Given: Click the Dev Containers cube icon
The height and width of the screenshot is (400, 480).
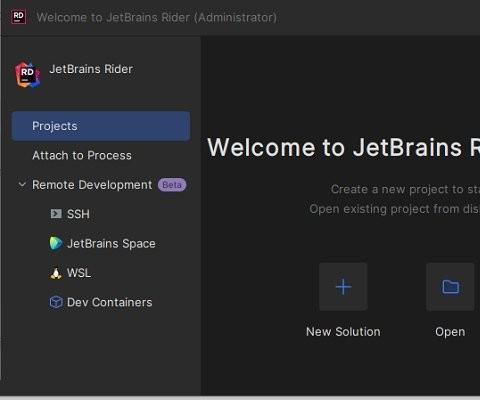Looking at the screenshot, I should [56, 302].
